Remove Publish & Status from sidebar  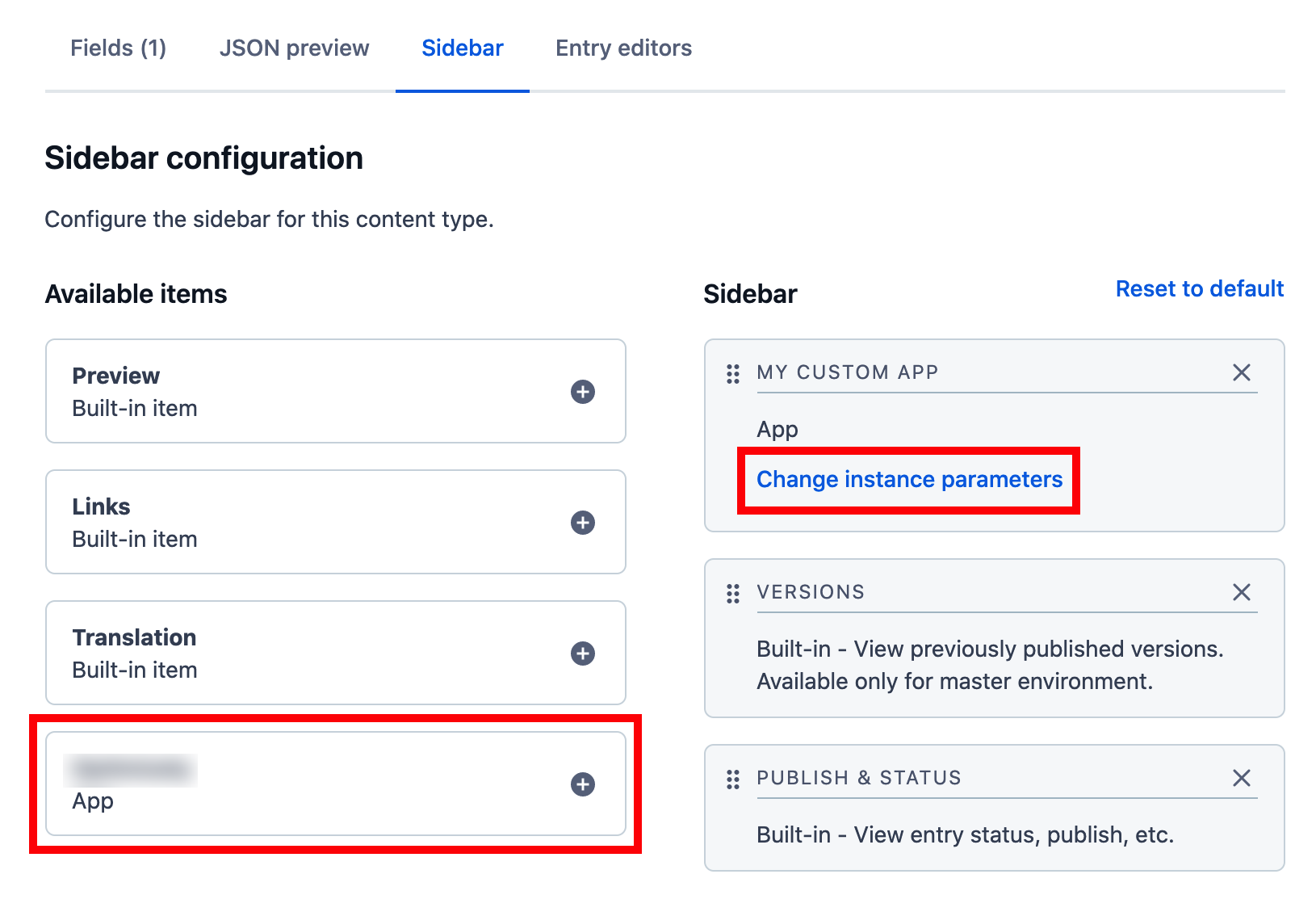(x=1241, y=778)
